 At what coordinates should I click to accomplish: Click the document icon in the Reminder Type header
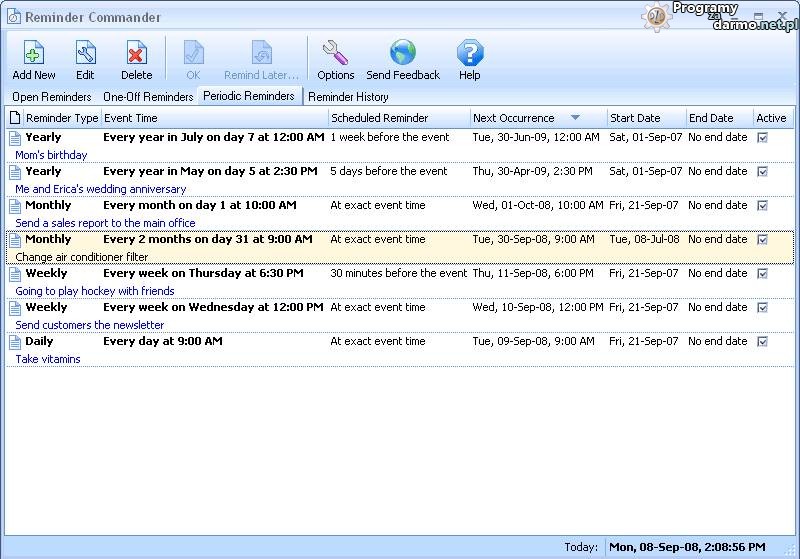coord(15,118)
